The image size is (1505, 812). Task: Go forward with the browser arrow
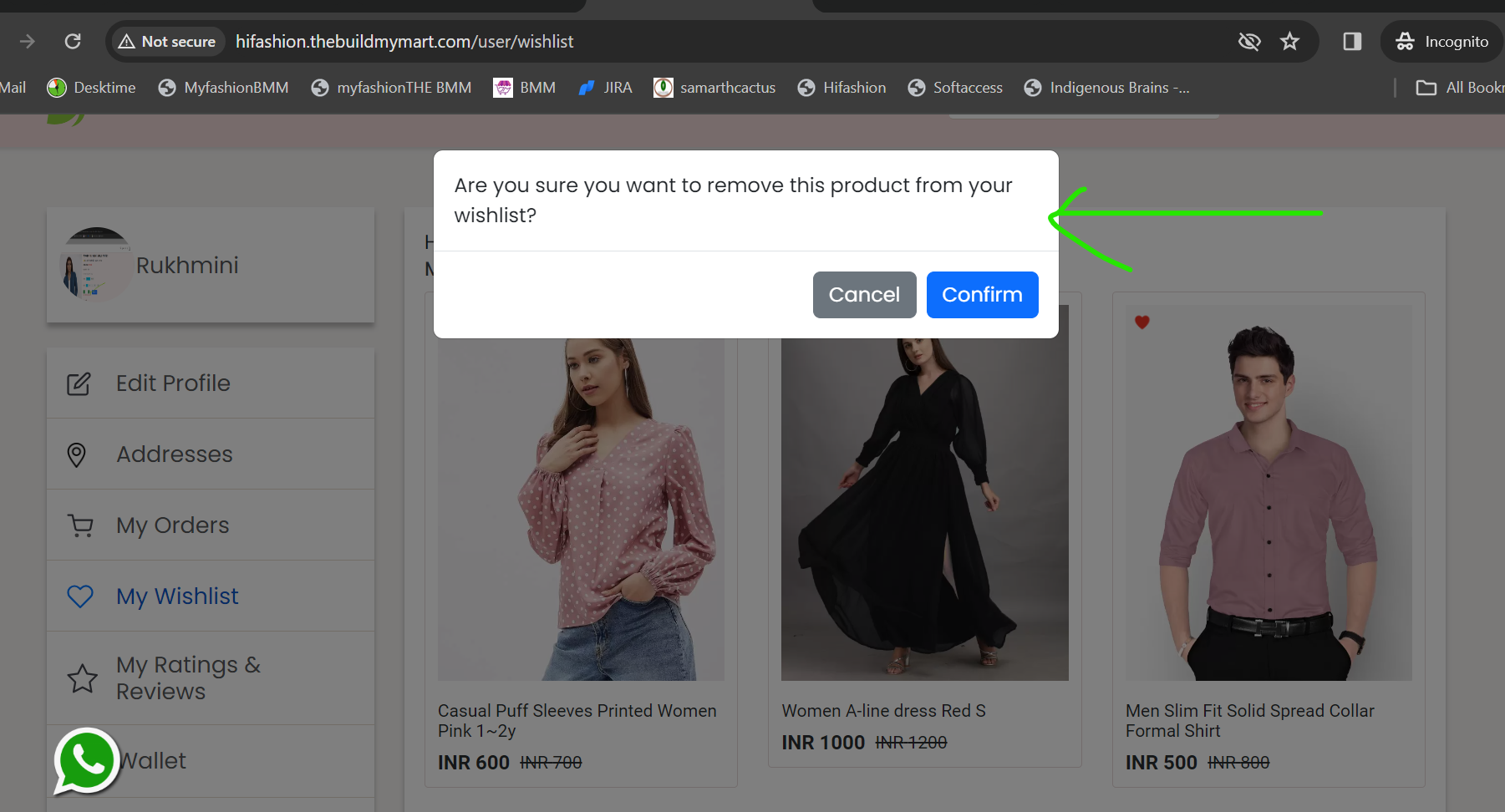click(28, 41)
